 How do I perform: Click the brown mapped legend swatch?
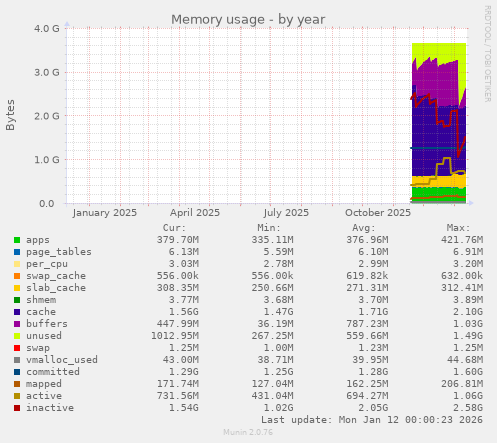pos(17,384)
